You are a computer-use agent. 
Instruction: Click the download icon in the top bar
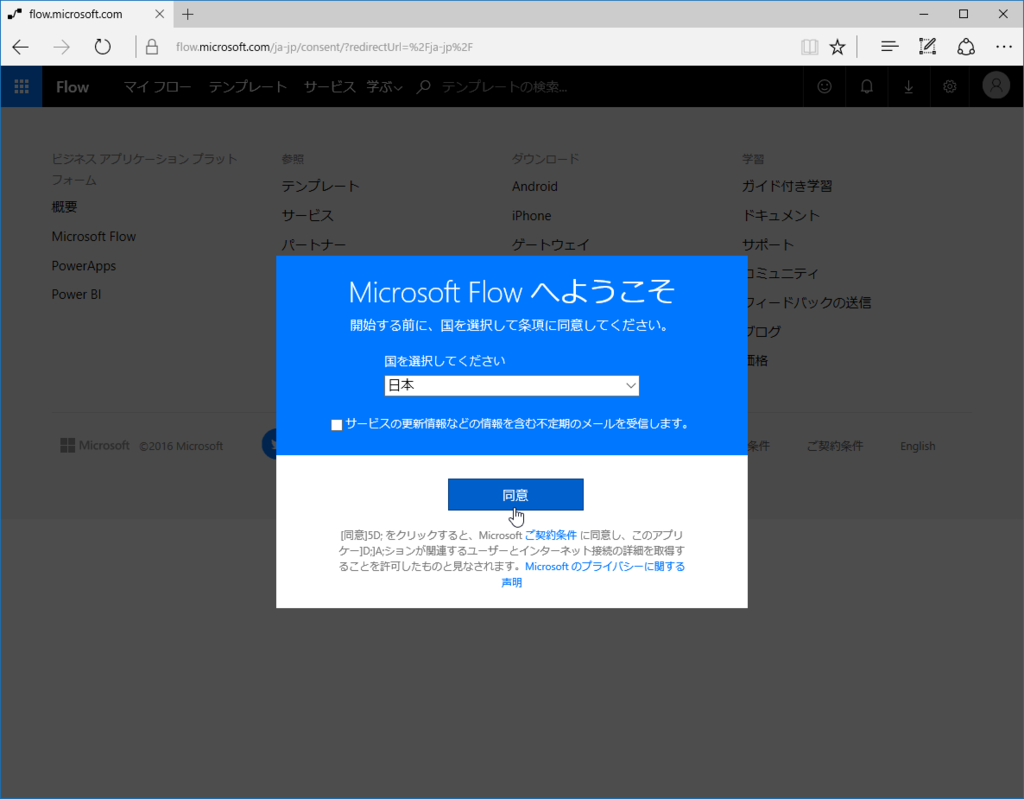pyautogui.click(x=908, y=87)
